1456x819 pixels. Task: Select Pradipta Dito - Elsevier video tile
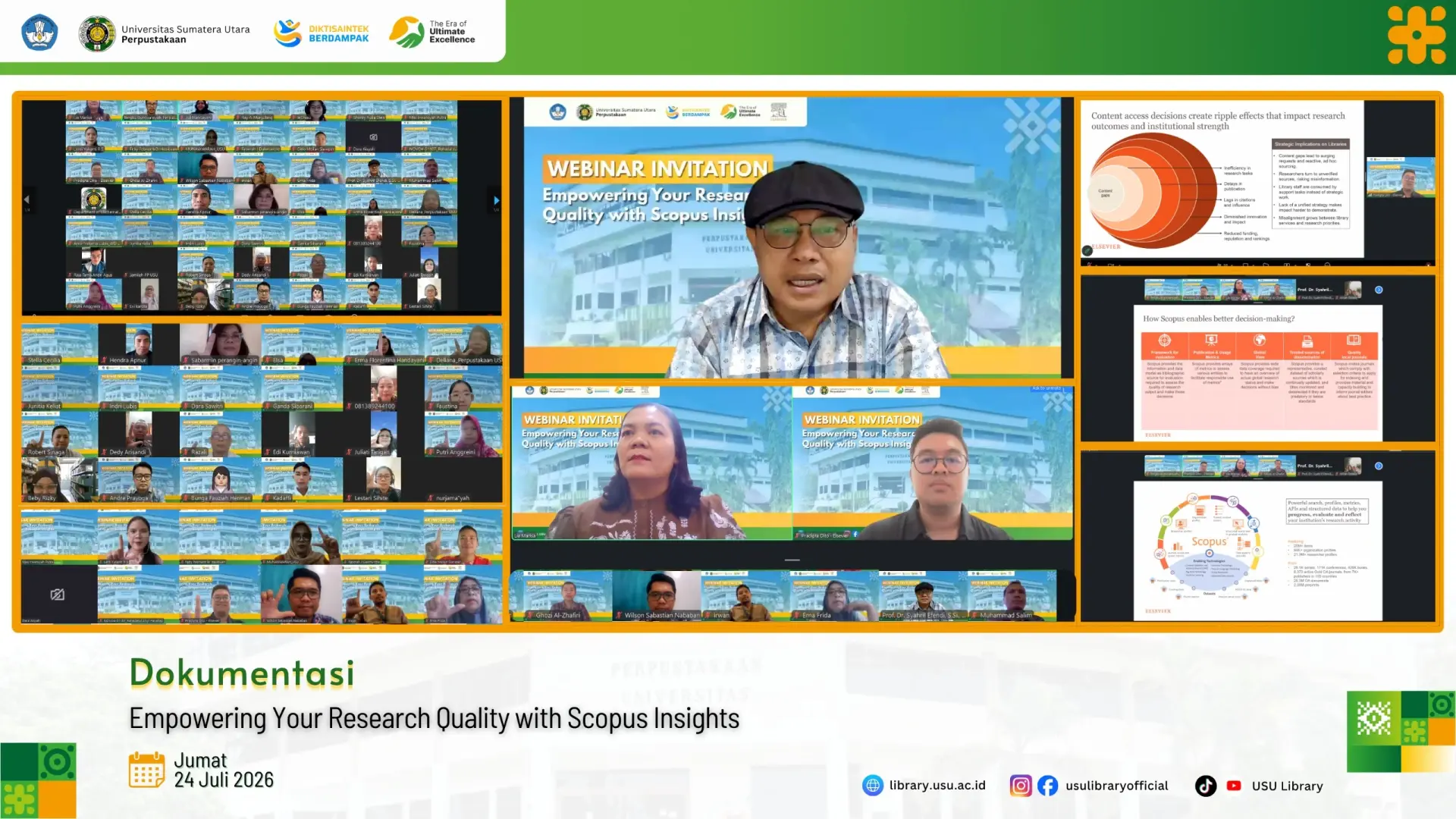[933, 463]
